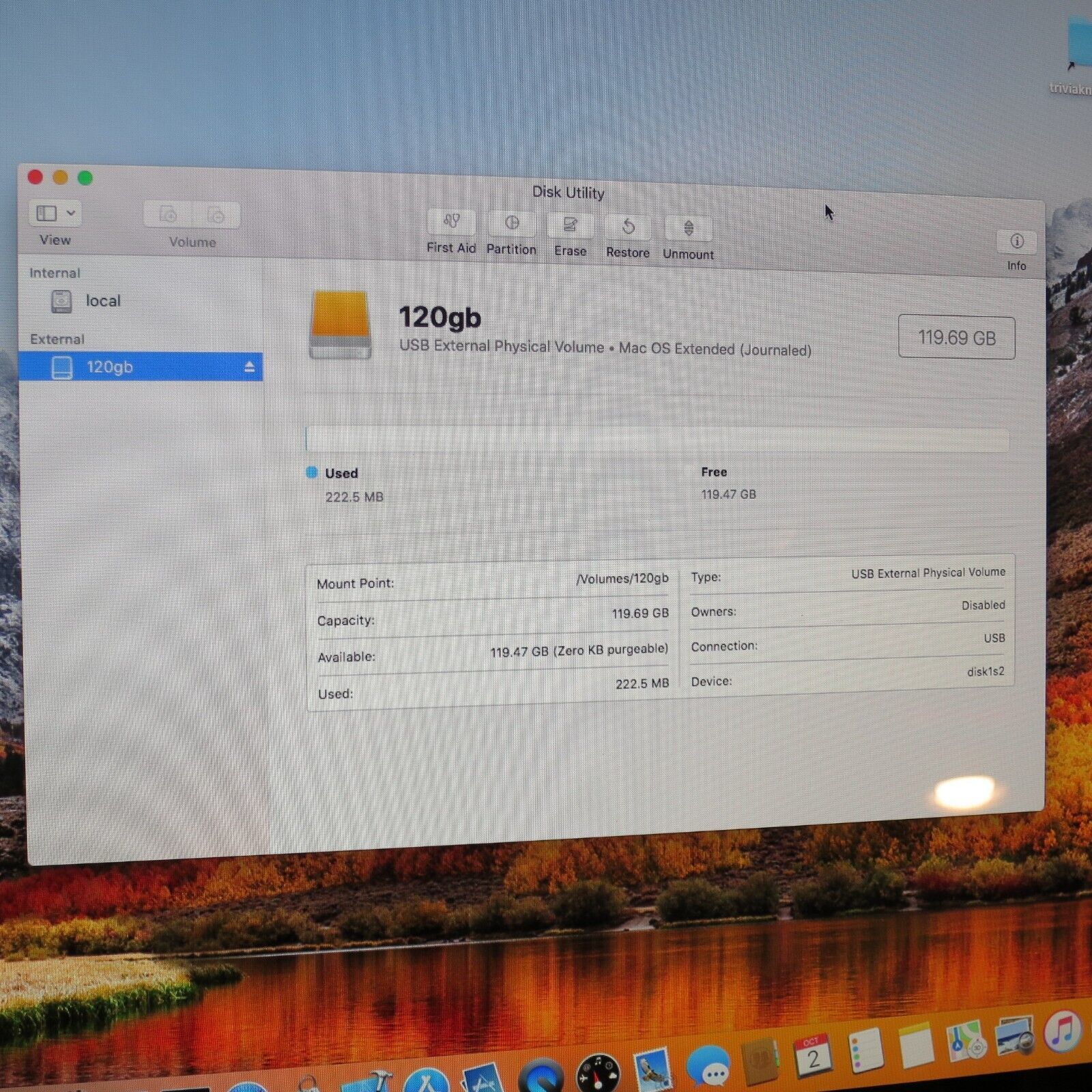1092x1092 pixels.
Task: Minimize the Disk Utility window
Action: click(x=60, y=177)
